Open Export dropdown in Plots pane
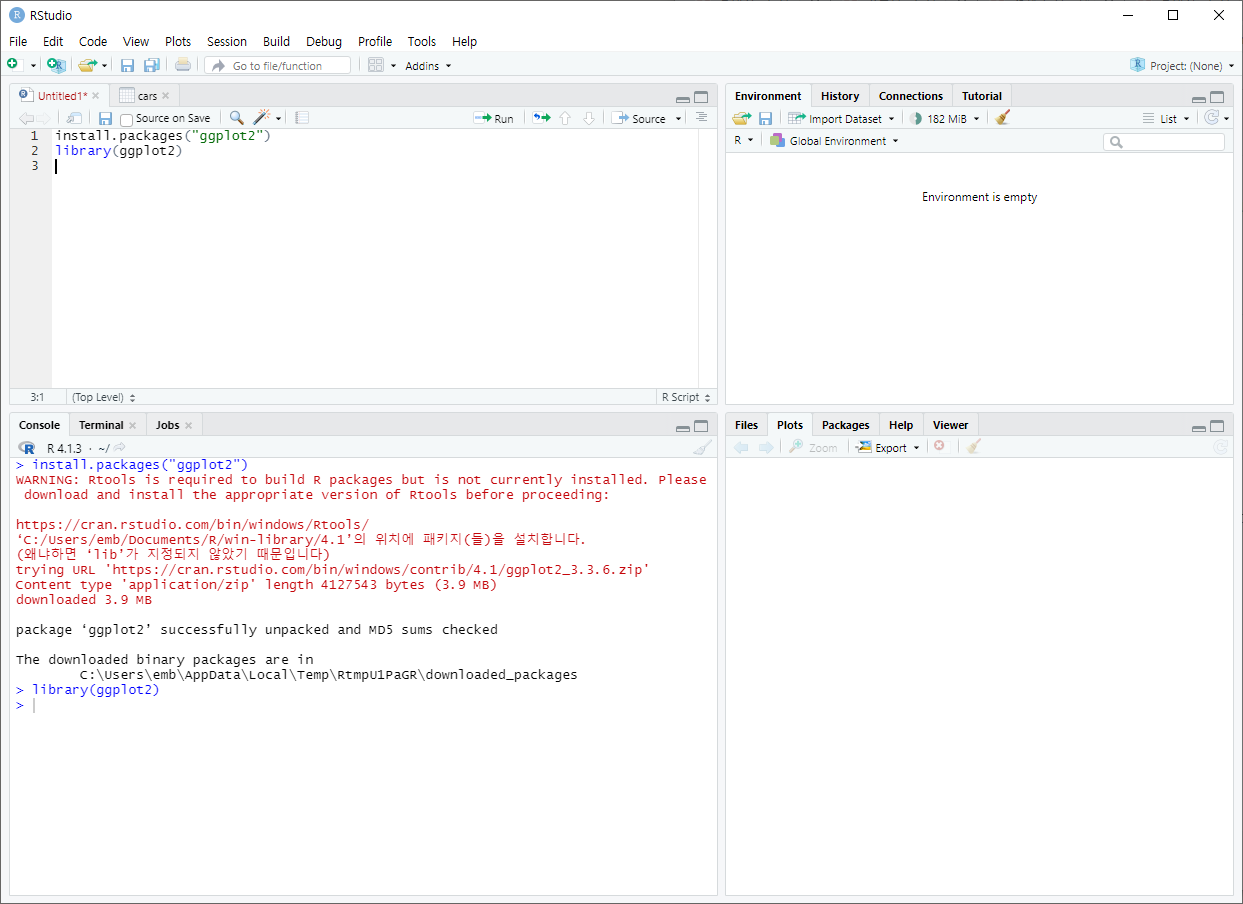The height and width of the screenshot is (904, 1243). pyautogui.click(x=887, y=448)
